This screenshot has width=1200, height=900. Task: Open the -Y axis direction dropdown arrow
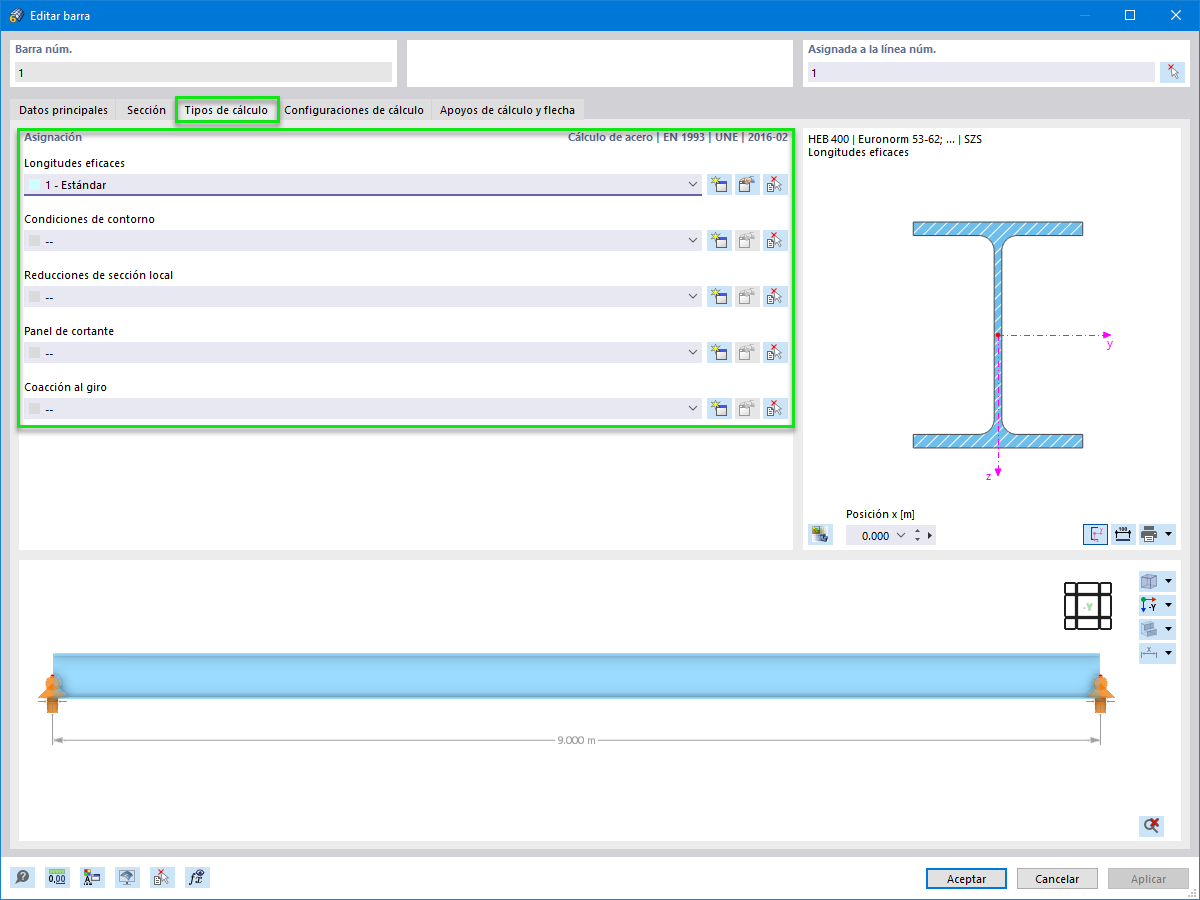pos(1168,605)
